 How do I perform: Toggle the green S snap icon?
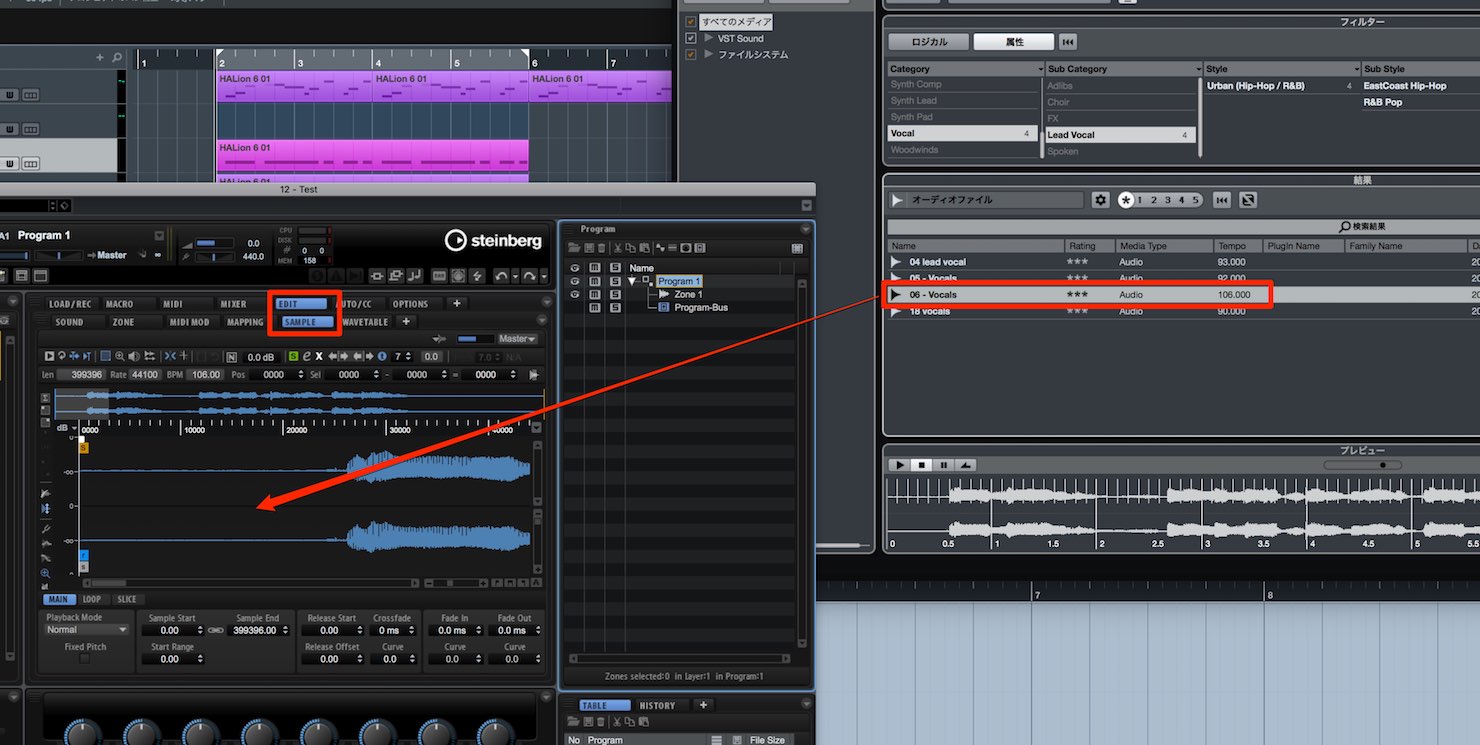click(x=293, y=356)
